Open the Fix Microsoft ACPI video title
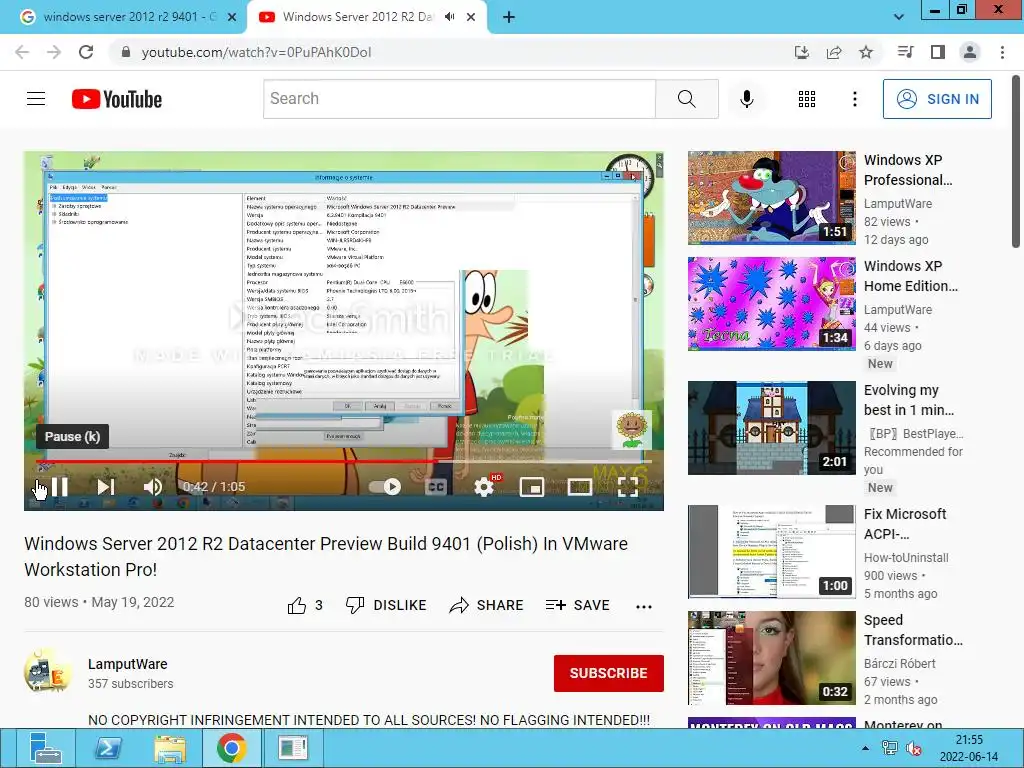The image size is (1024, 768). coord(904,524)
